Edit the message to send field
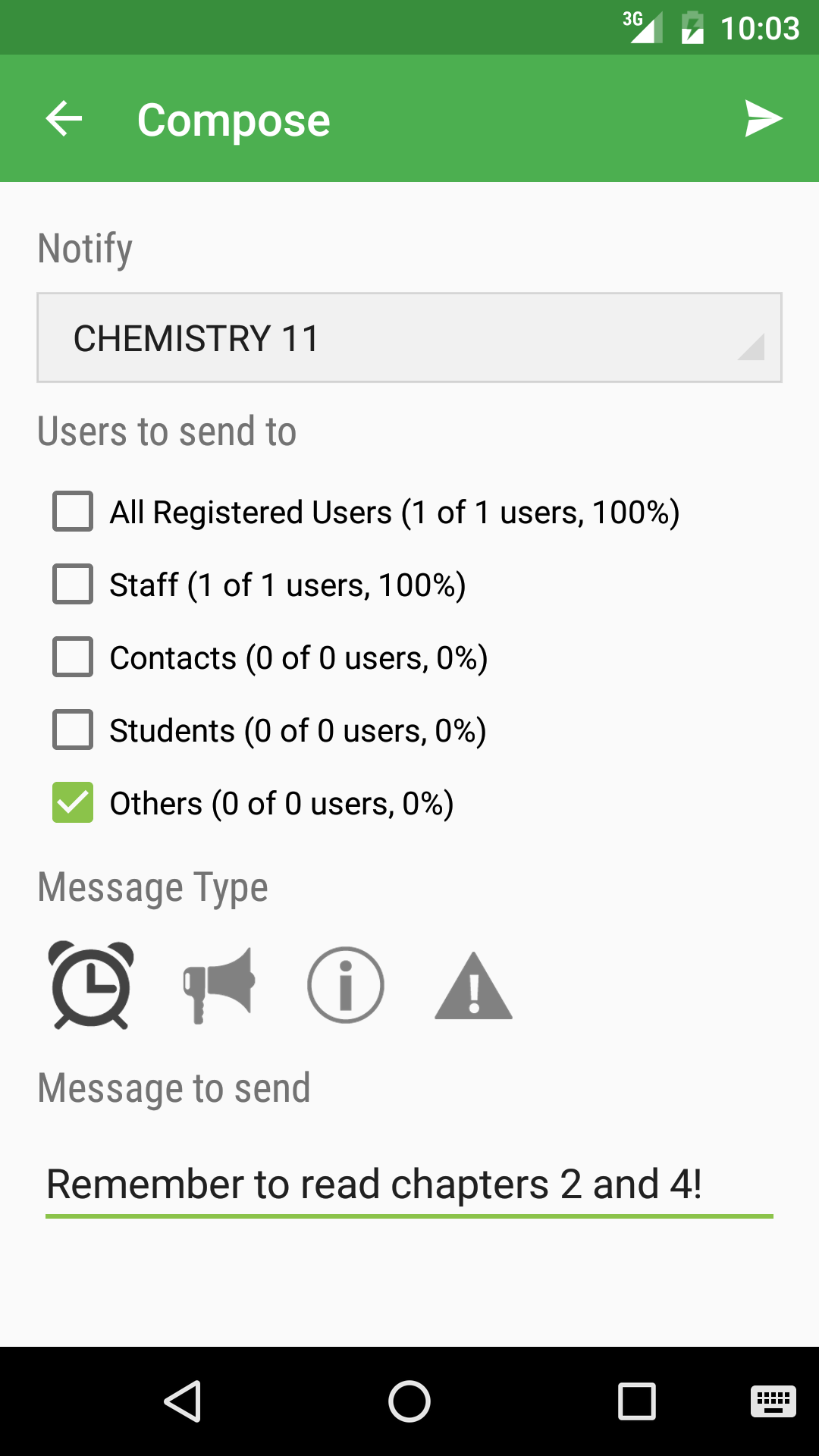Image resolution: width=819 pixels, height=1456 pixels. point(409,1185)
